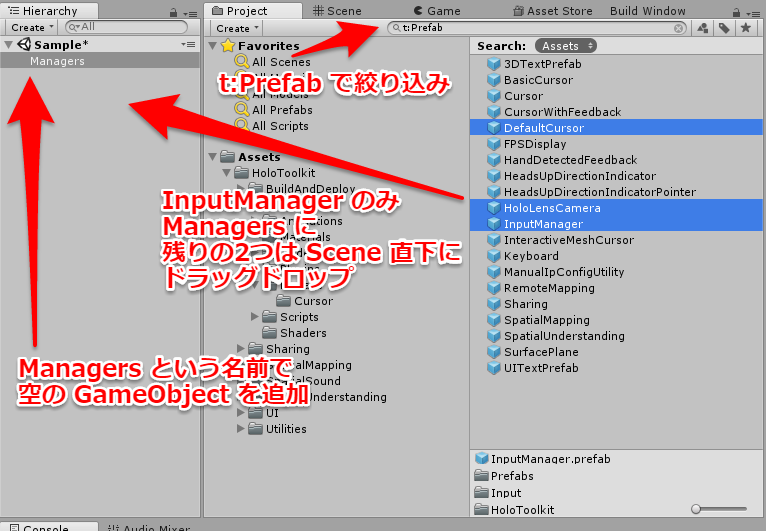
Task: Click the Cursor prefab cube icon in results
Action: tap(494, 96)
